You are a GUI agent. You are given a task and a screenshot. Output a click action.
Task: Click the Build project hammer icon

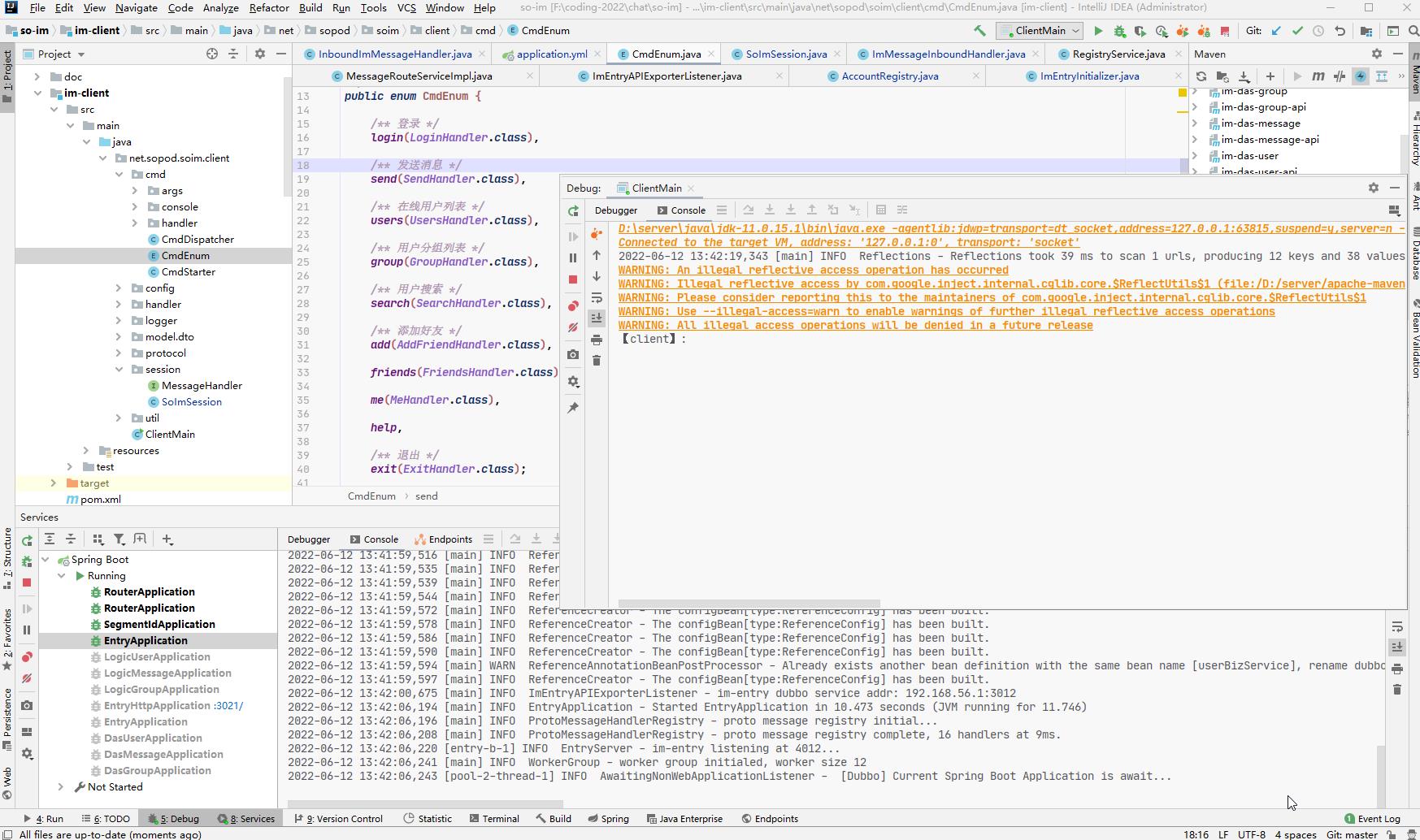pyautogui.click(x=979, y=31)
